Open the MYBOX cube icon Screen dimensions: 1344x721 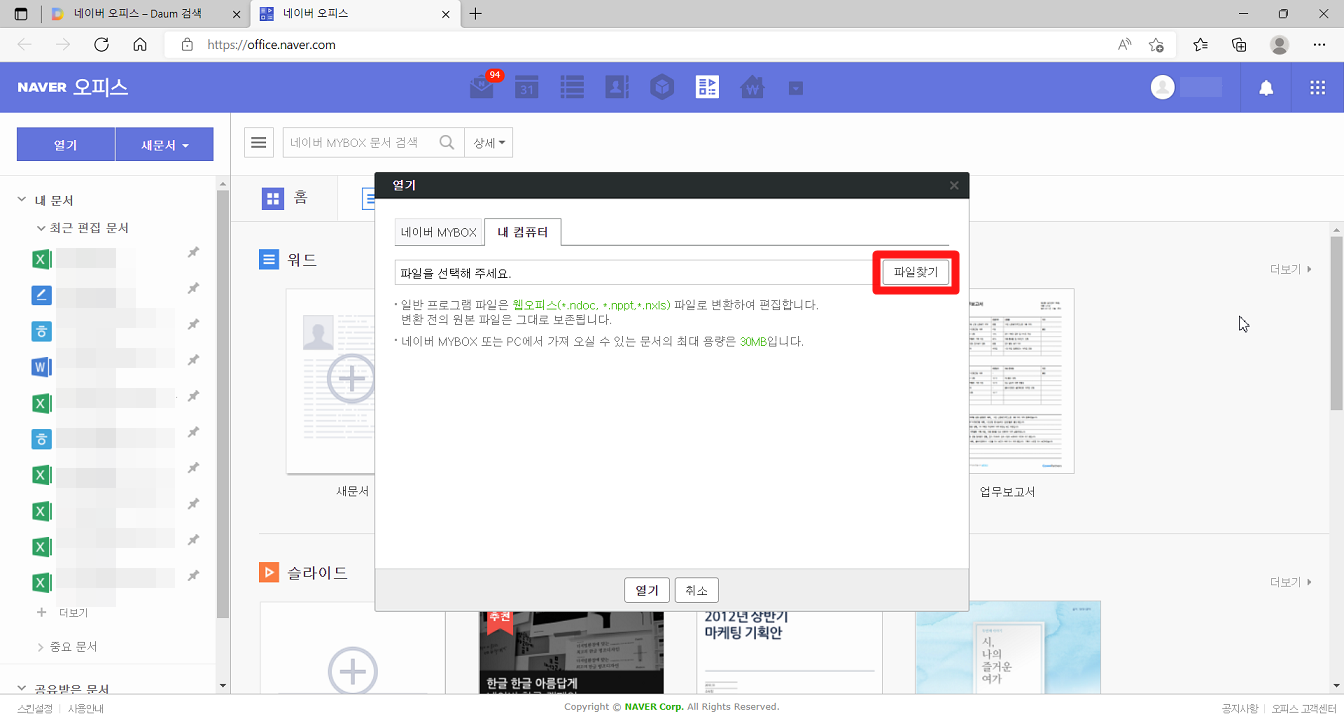click(662, 88)
